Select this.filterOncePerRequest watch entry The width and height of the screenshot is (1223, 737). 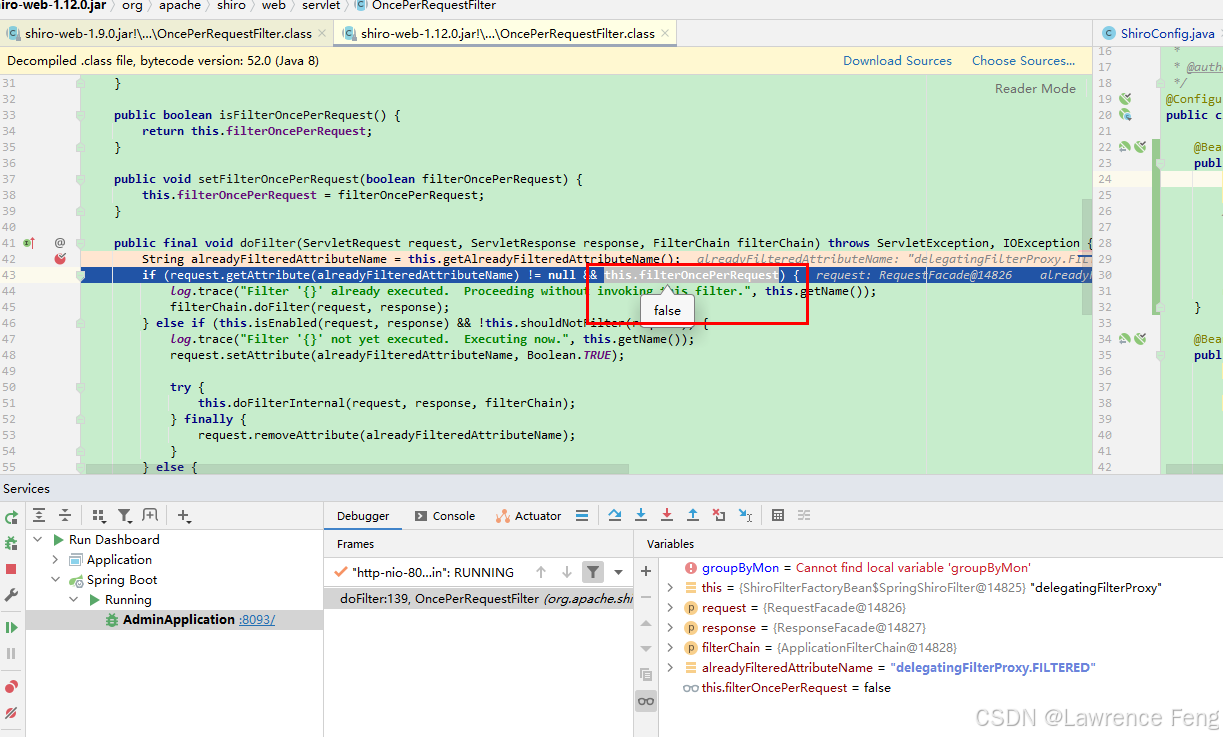tap(795, 687)
